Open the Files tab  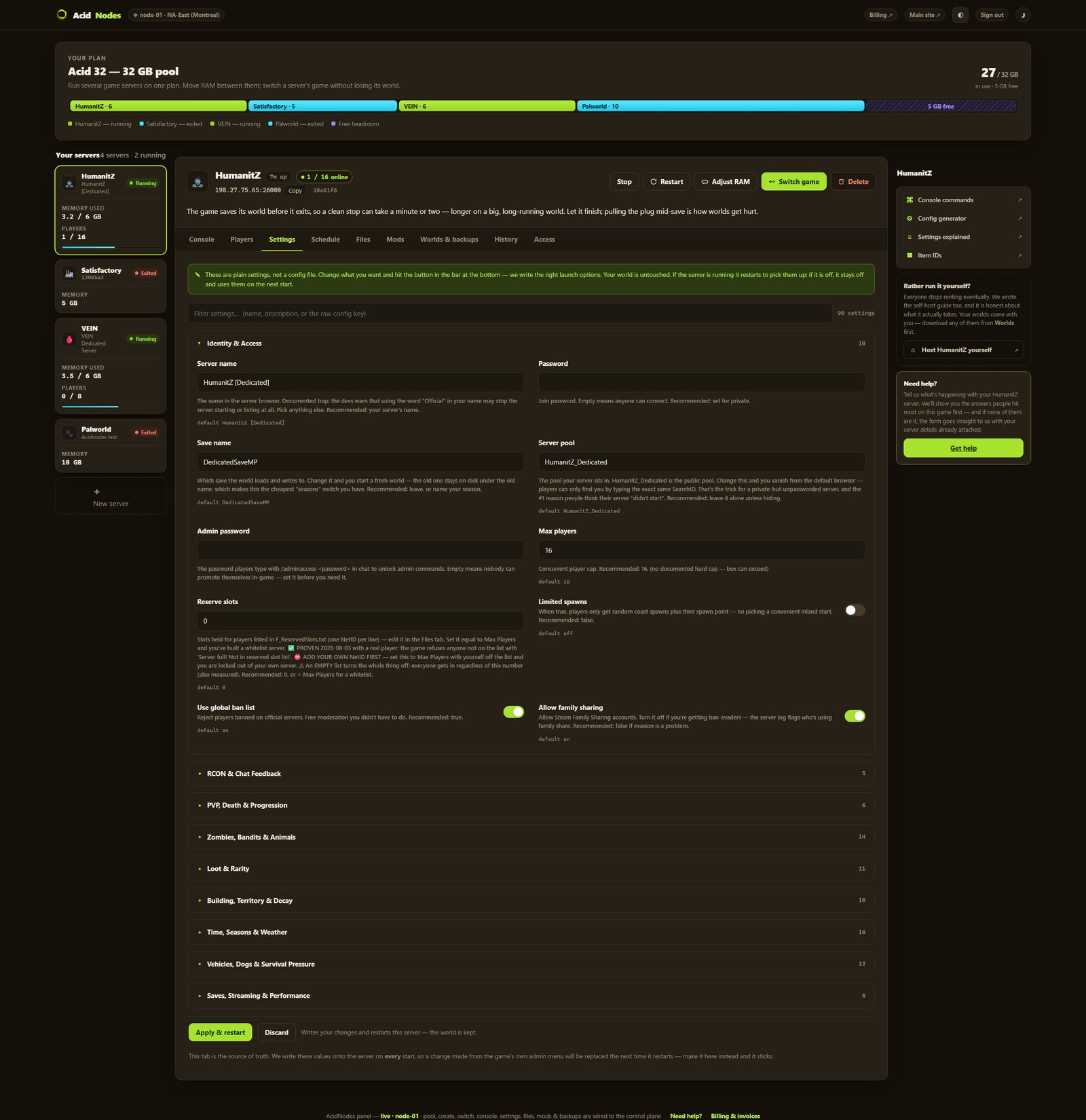(363, 240)
